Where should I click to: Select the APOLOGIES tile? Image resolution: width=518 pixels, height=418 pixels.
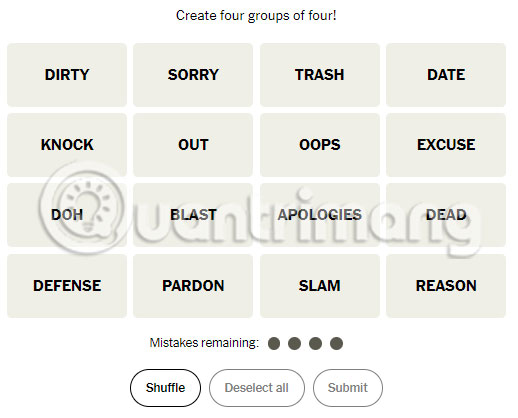(320, 215)
